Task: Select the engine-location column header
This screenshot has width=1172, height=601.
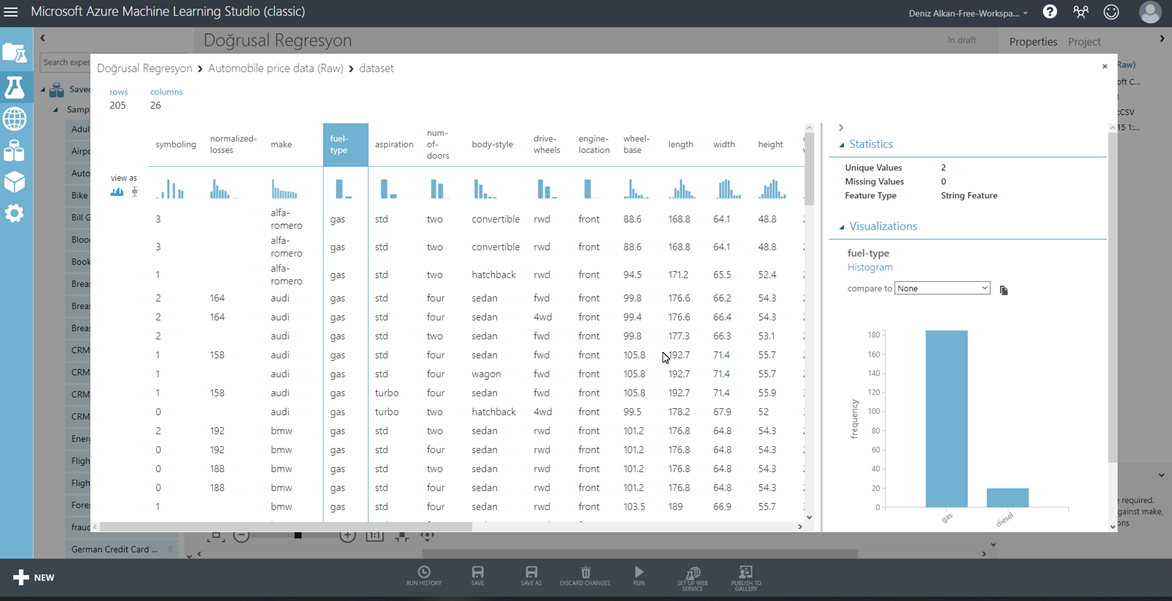Action: (x=593, y=144)
